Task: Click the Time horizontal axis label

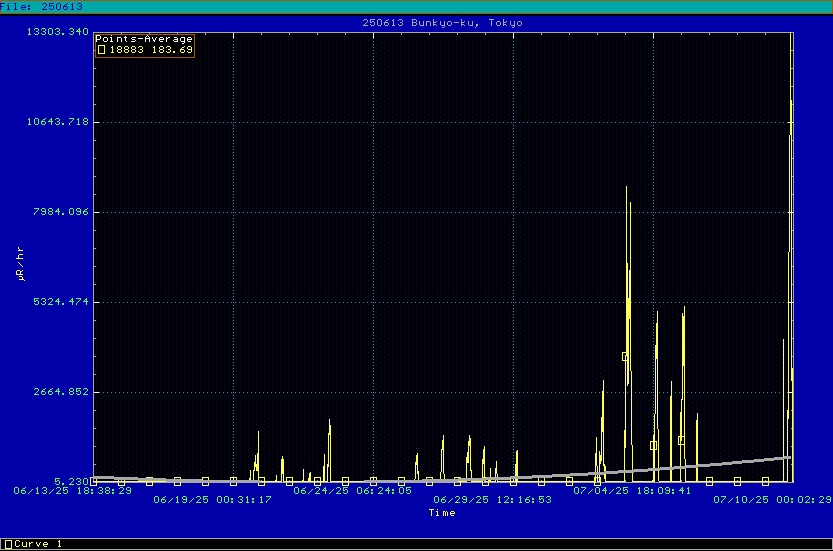Action: pyautogui.click(x=442, y=513)
